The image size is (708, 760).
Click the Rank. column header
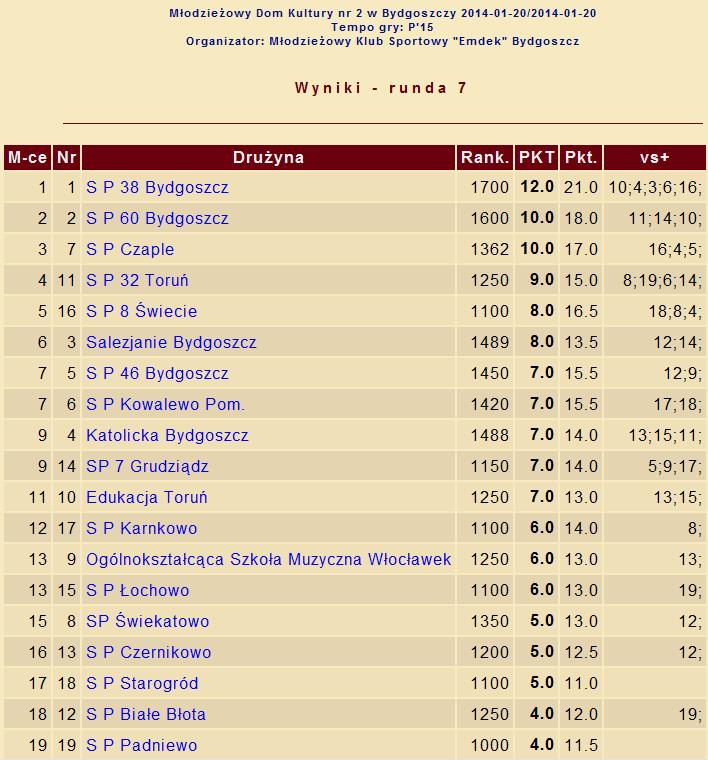(x=485, y=158)
